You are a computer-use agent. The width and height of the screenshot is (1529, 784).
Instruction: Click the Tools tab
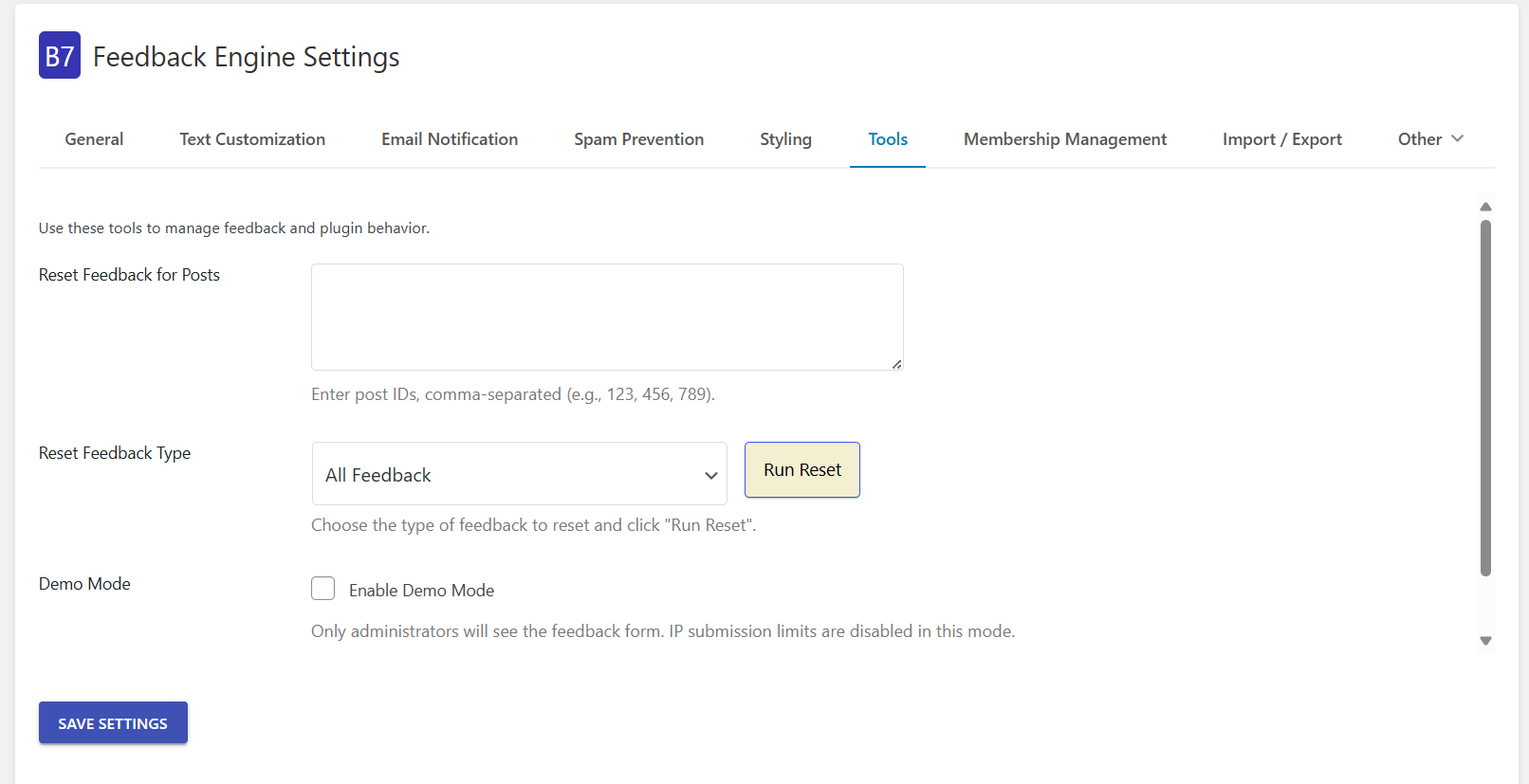pos(888,139)
